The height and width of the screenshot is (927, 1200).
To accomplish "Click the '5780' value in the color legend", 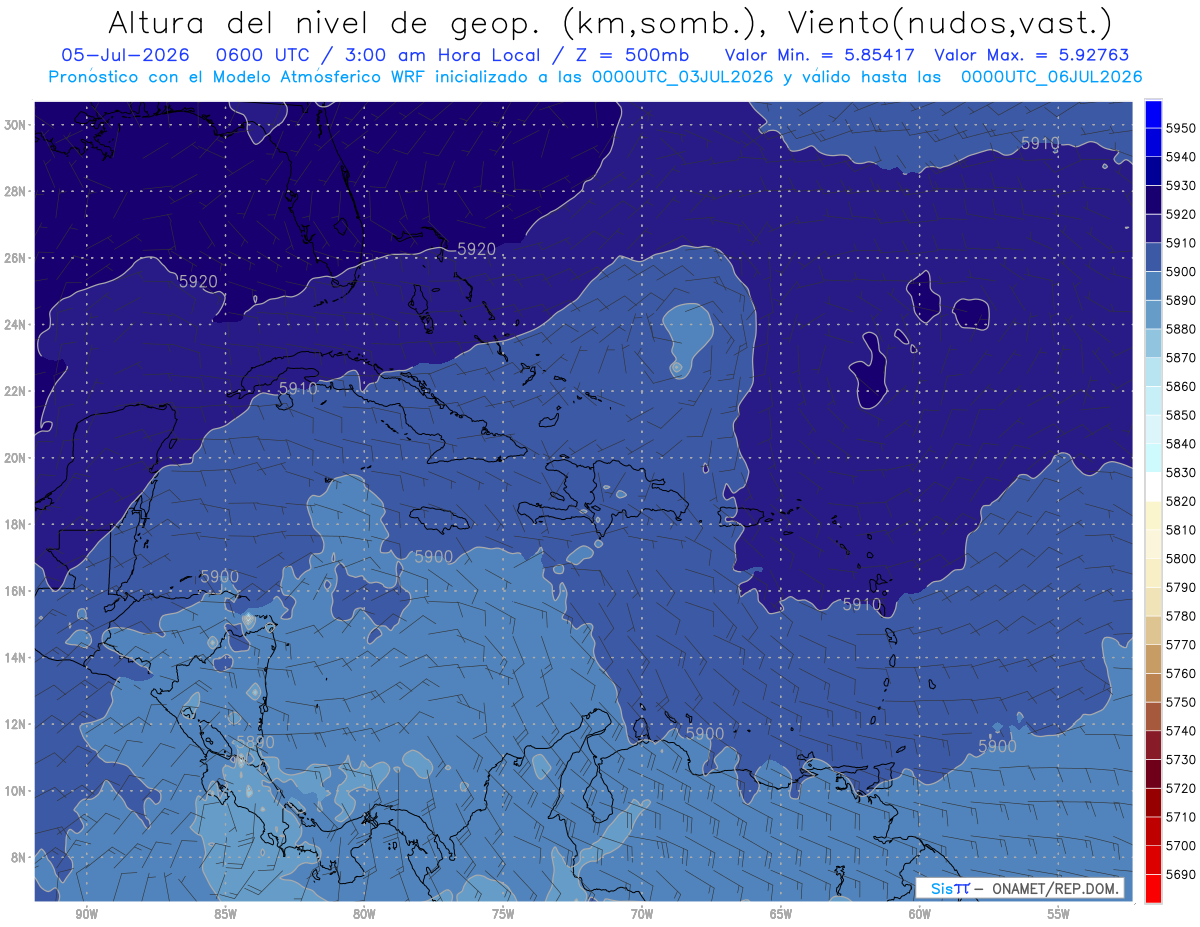I will pos(1182,615).
